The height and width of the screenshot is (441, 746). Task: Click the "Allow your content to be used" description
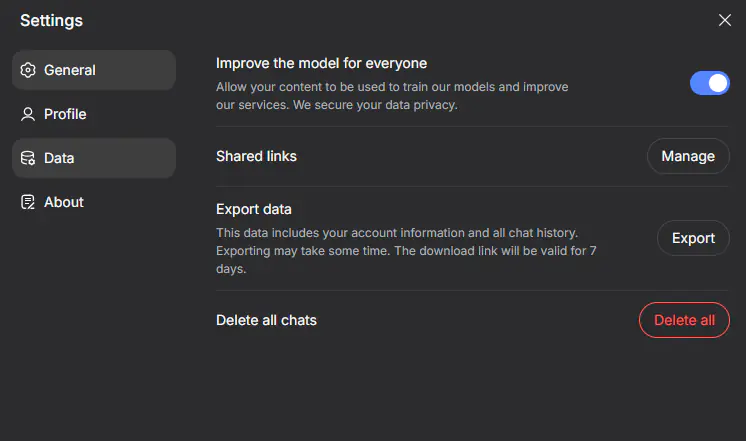click(392, 96)
